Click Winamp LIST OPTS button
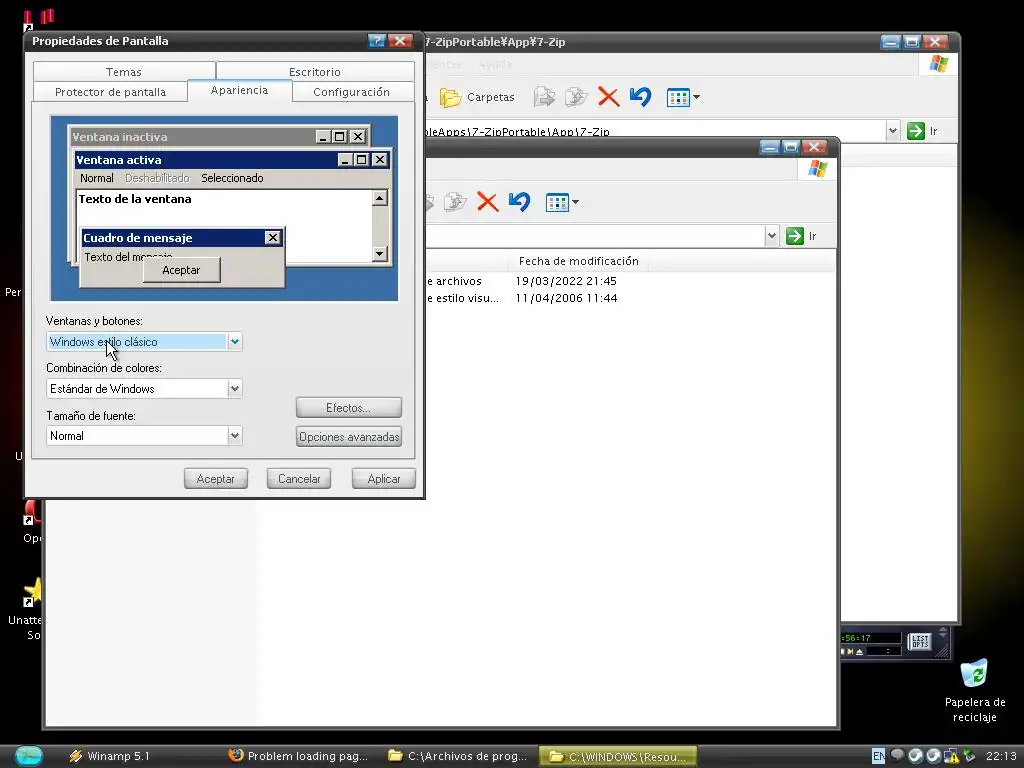Viewport: 1024px width, 768px height. [x=920, y=641]
